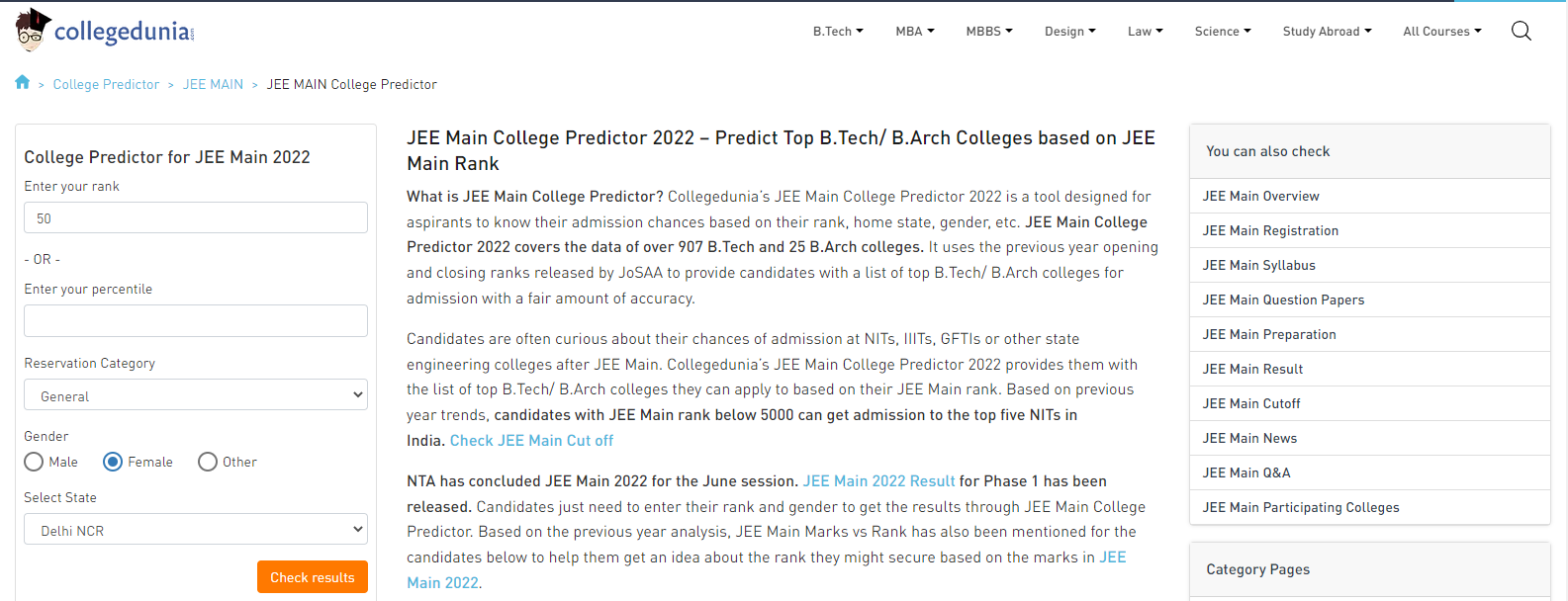Open the Study Abroad menu
The height and width of the screenshot is (601, 1568).
1327,32
